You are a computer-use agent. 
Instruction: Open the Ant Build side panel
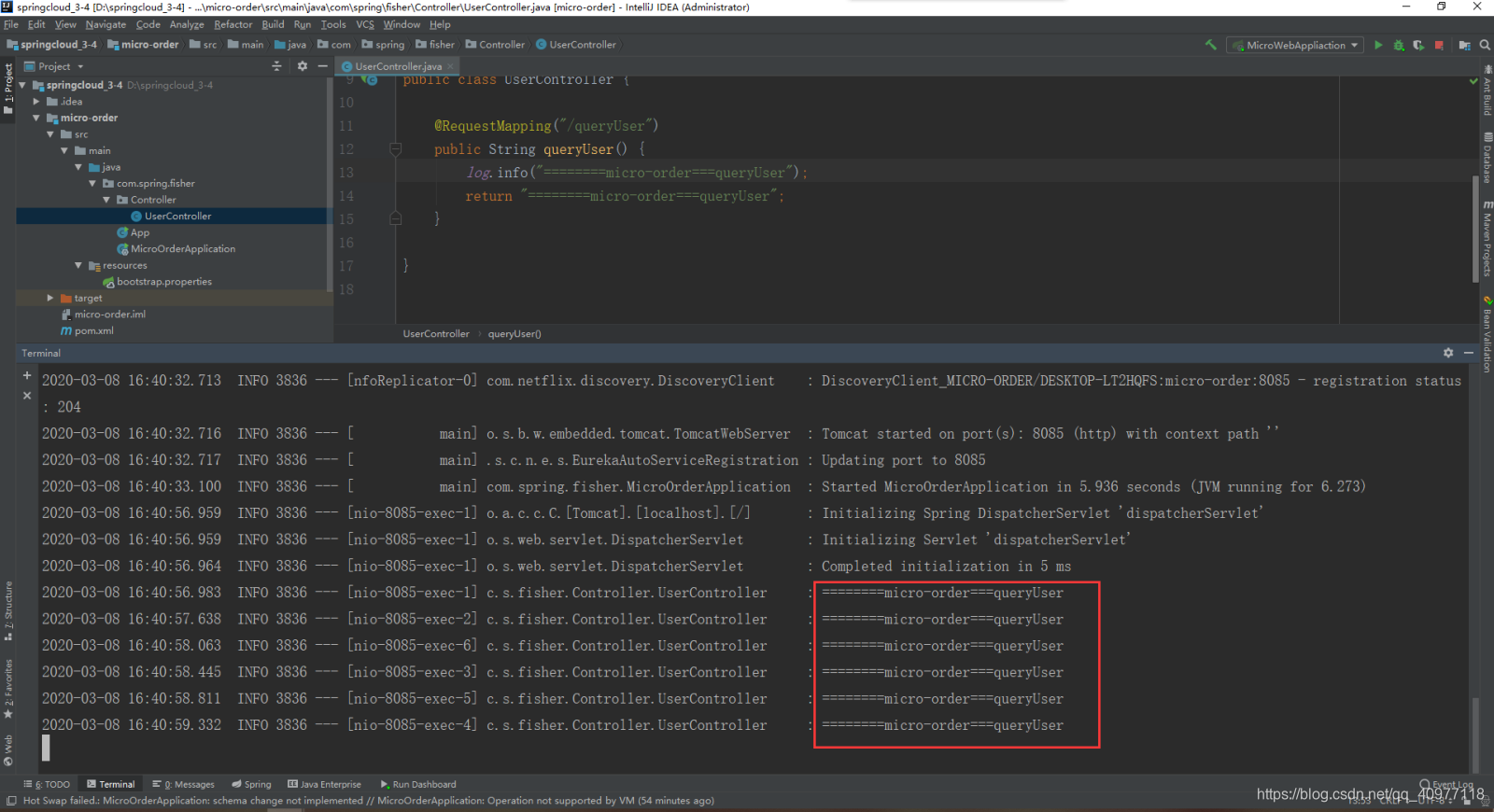(1487, 90)
